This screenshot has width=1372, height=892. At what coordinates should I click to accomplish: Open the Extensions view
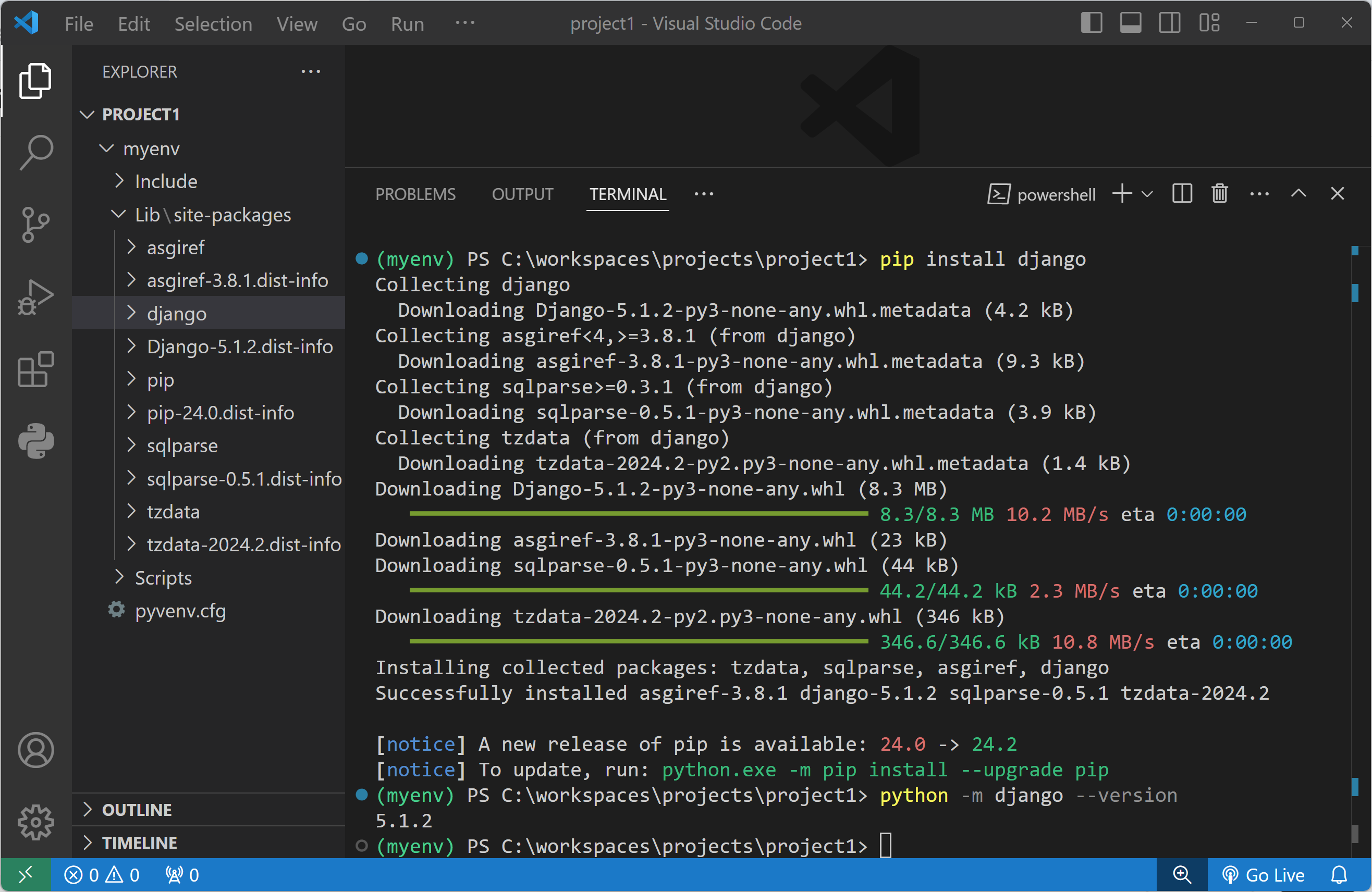[x=36, y=369]
